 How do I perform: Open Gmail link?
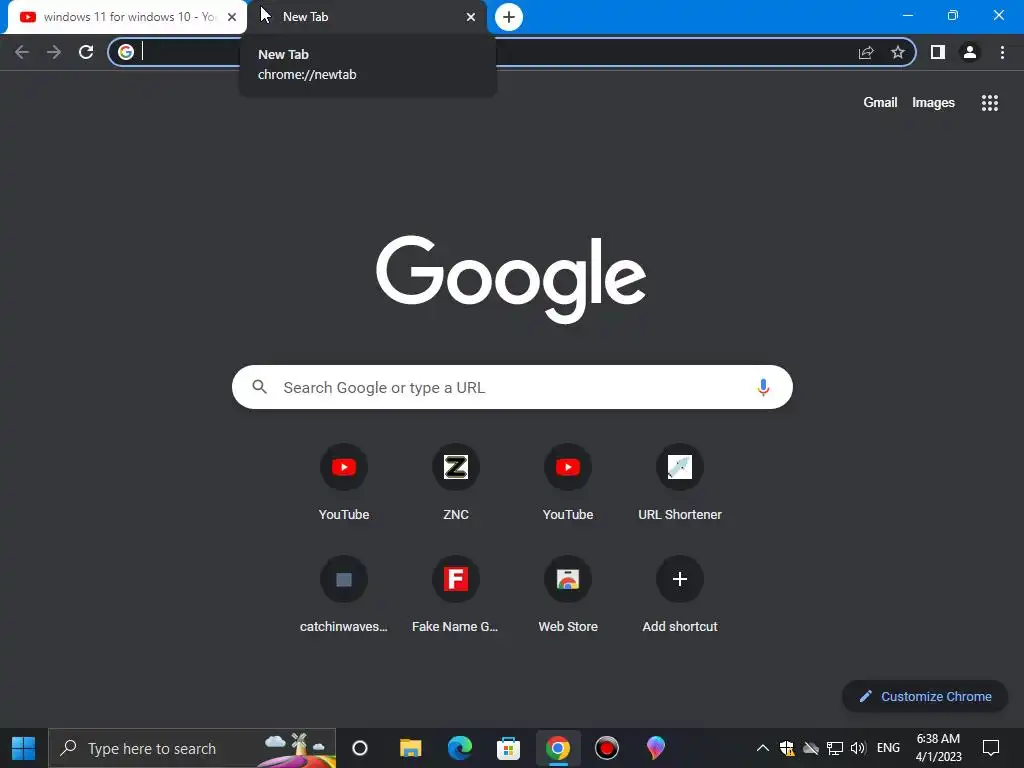[880, 103]
